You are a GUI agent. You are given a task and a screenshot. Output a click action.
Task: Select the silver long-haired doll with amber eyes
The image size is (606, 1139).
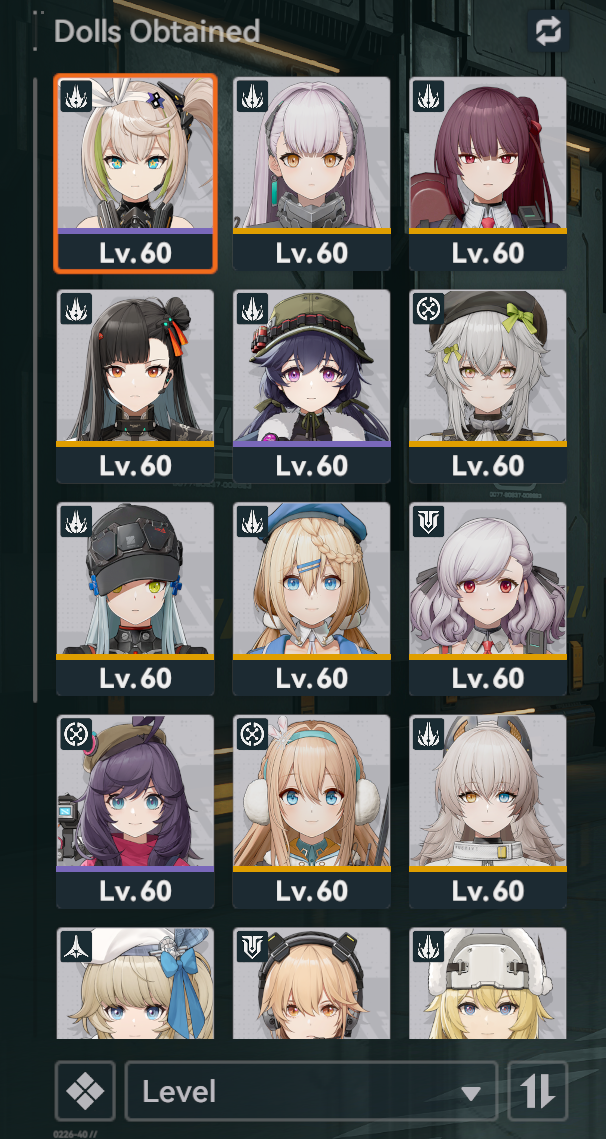click(312, 174)
